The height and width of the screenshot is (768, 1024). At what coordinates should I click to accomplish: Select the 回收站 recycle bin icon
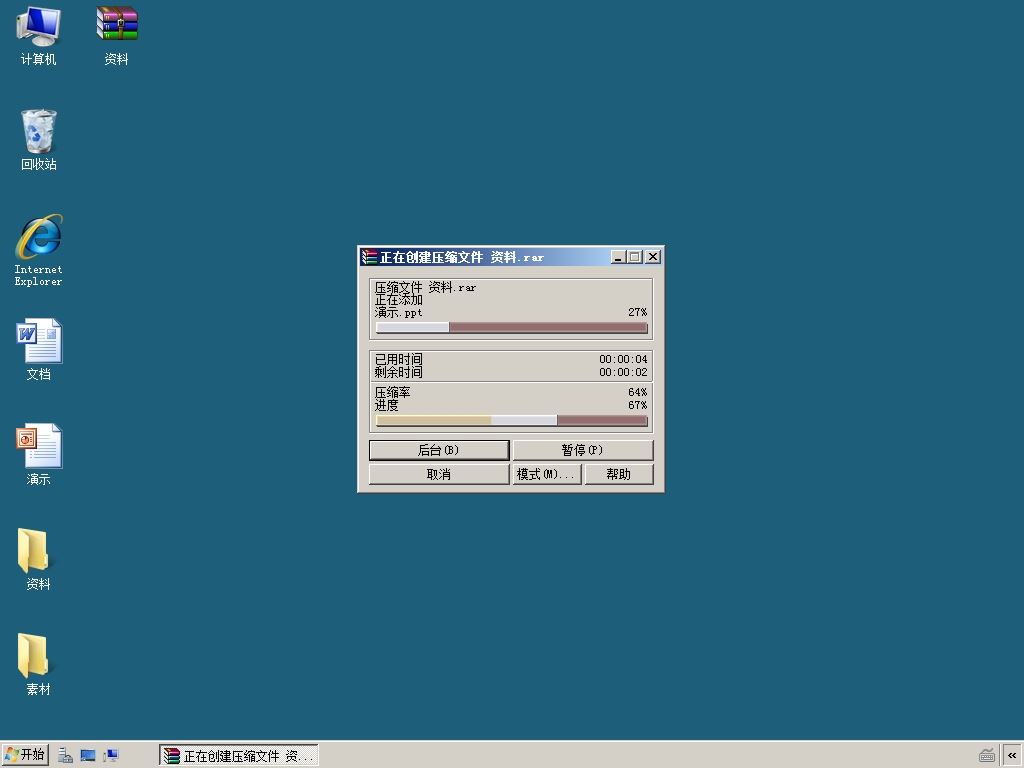coord(38,141)
